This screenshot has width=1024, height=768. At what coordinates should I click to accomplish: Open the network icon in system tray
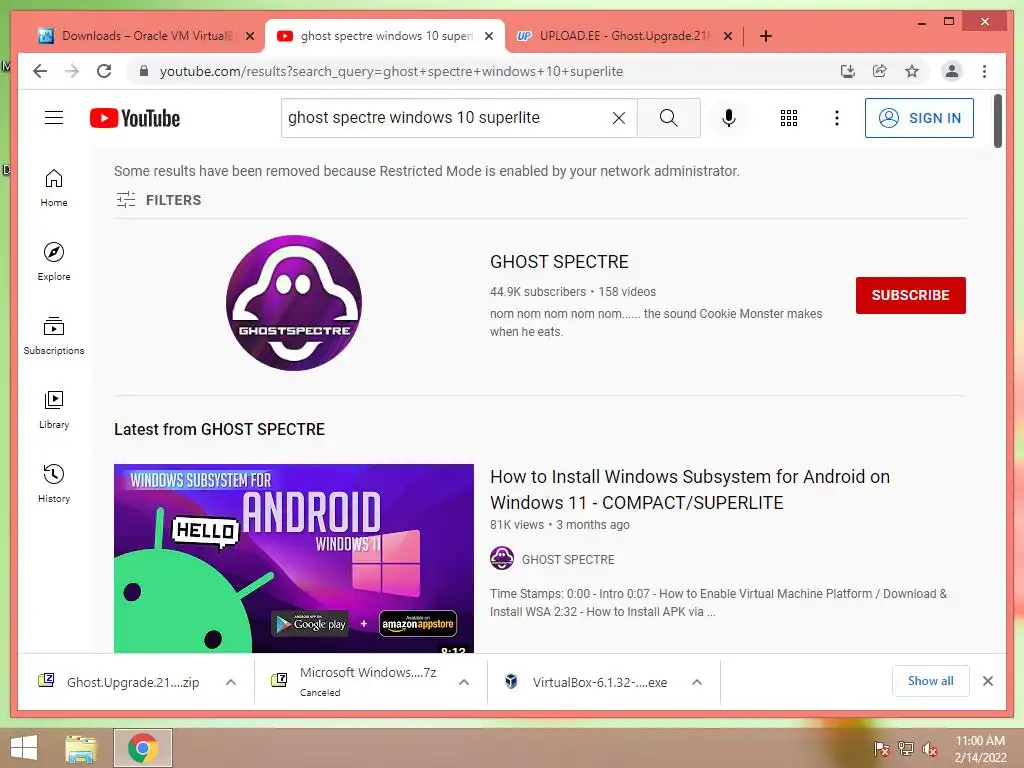(x=905, y=748)
